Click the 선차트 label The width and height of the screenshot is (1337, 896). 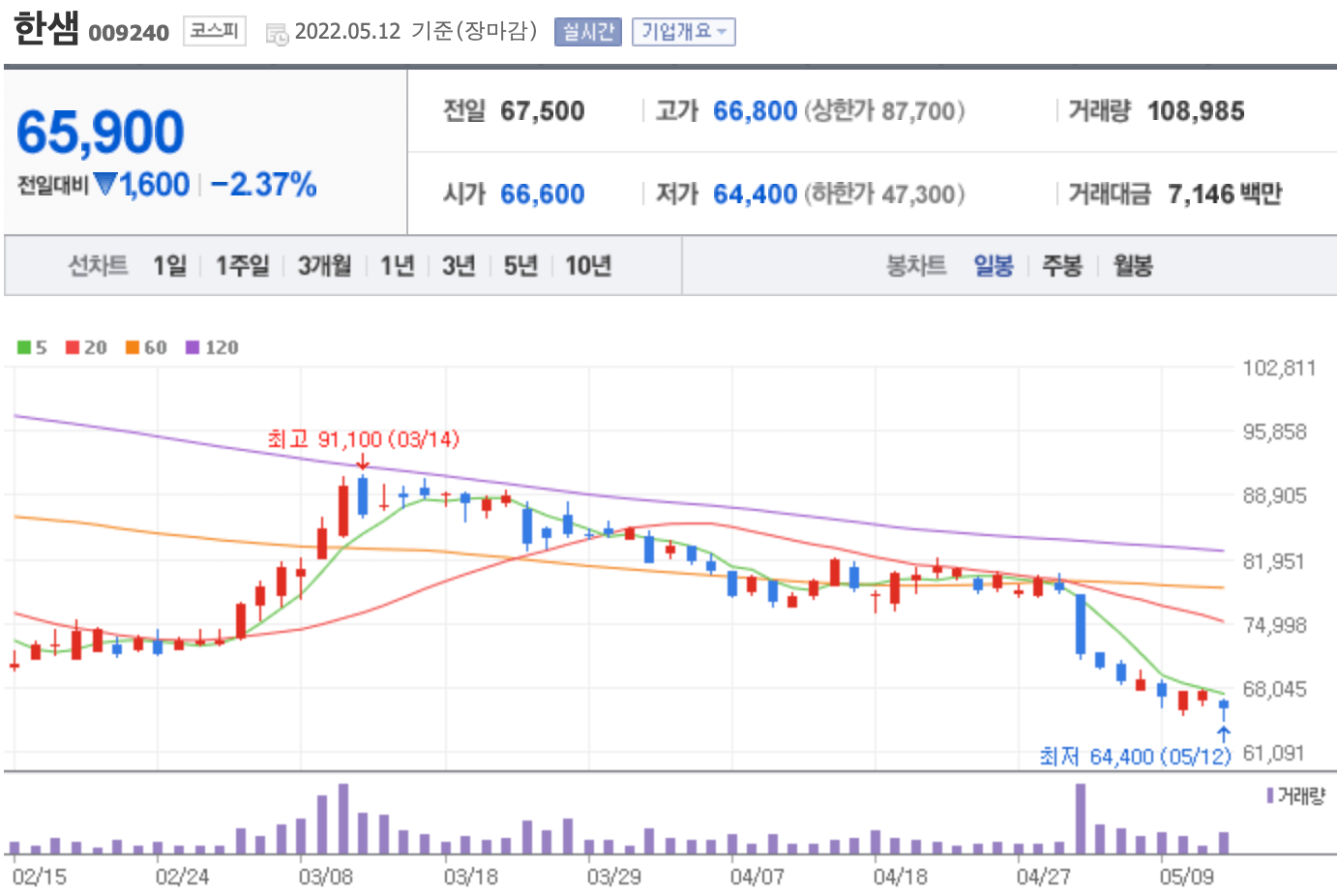(x=98, y=265)
